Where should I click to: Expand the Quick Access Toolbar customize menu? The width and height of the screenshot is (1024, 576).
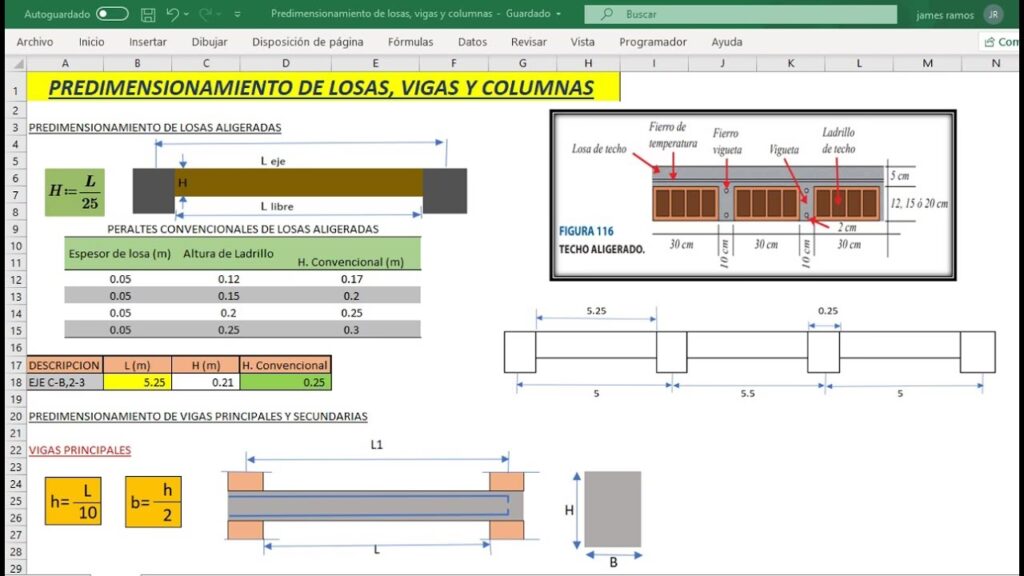tap(237, 15)
